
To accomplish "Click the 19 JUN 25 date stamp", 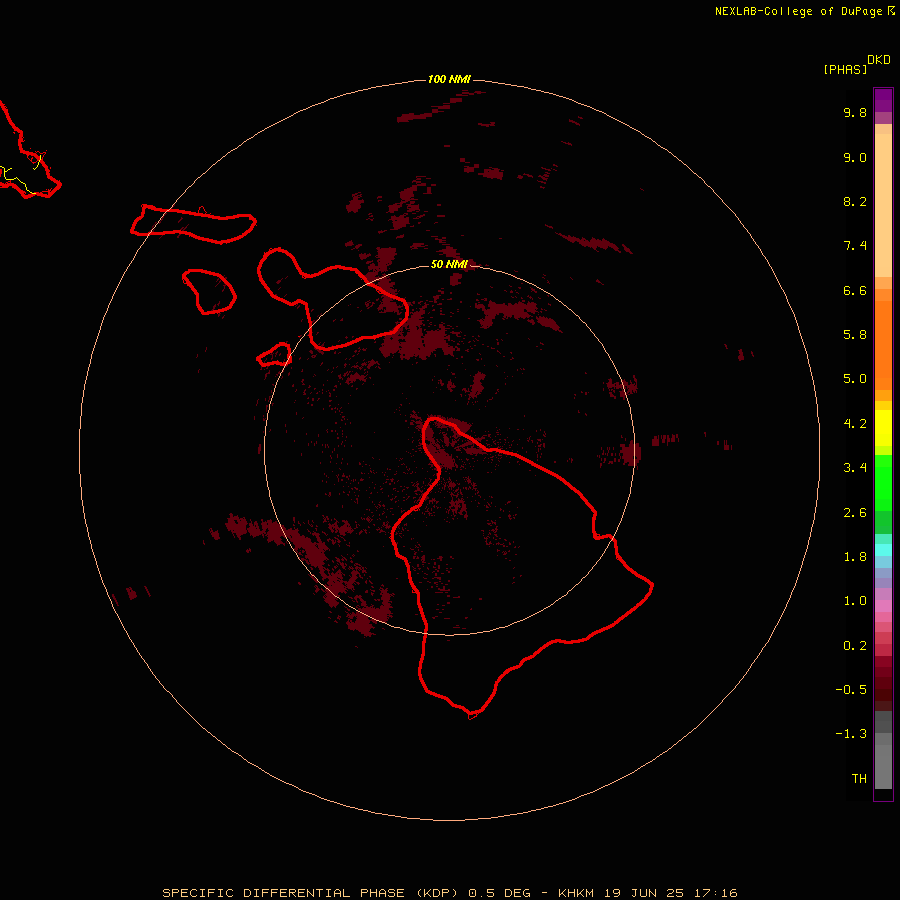I will coord(644,893).
